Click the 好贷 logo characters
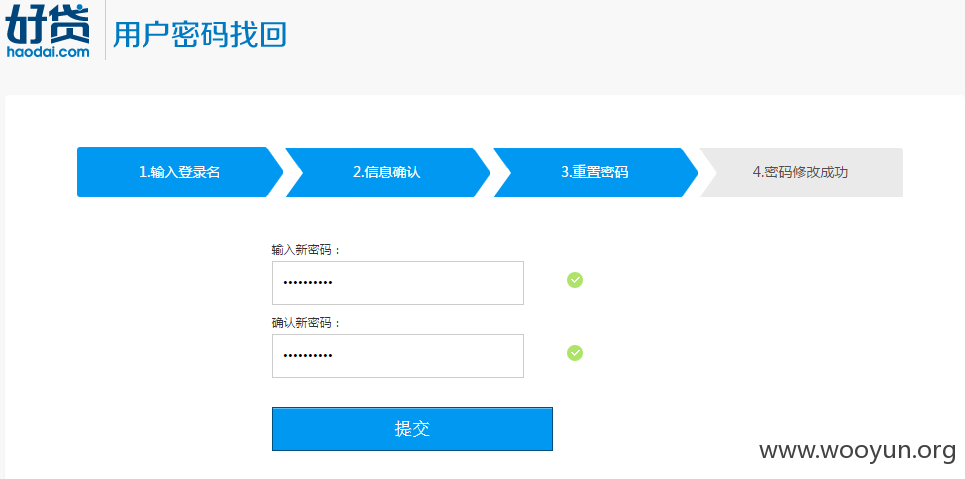 pos(47,25)
